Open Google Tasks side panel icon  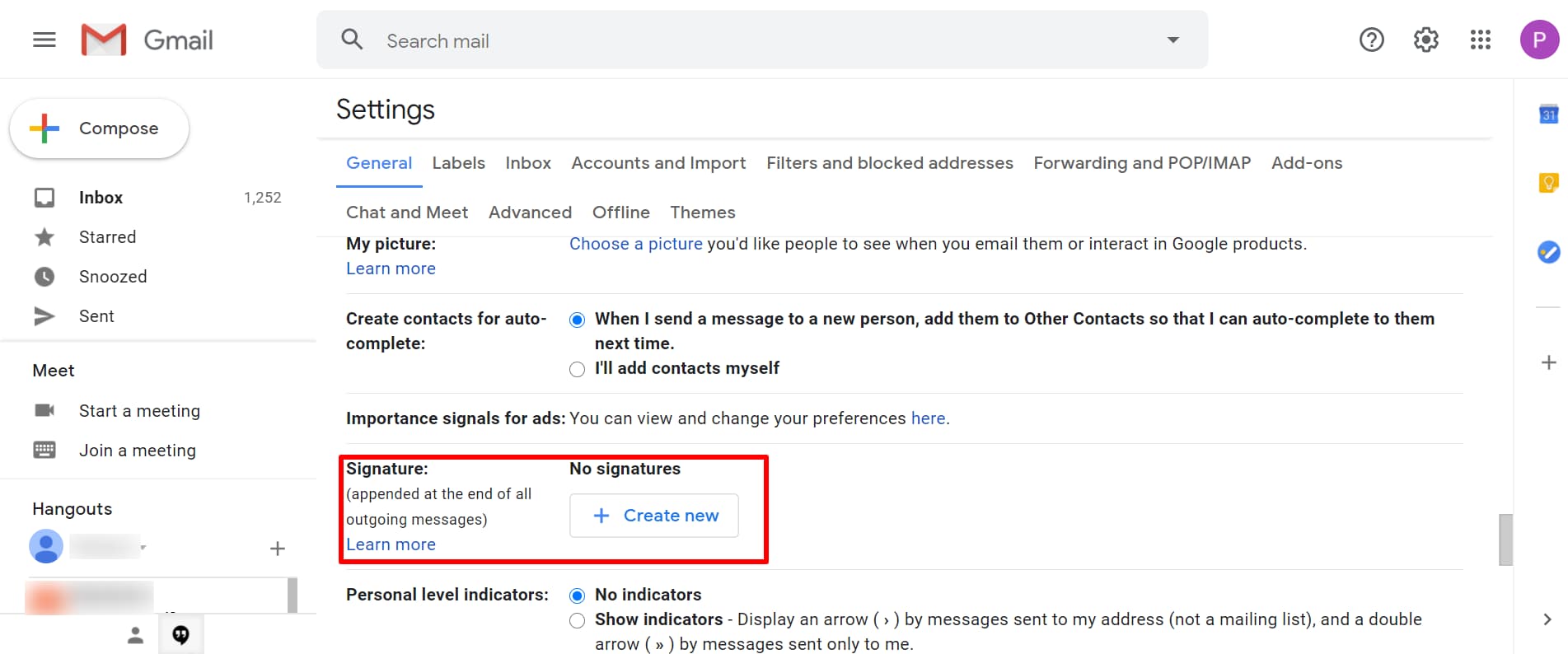[x=1548, y=252]
